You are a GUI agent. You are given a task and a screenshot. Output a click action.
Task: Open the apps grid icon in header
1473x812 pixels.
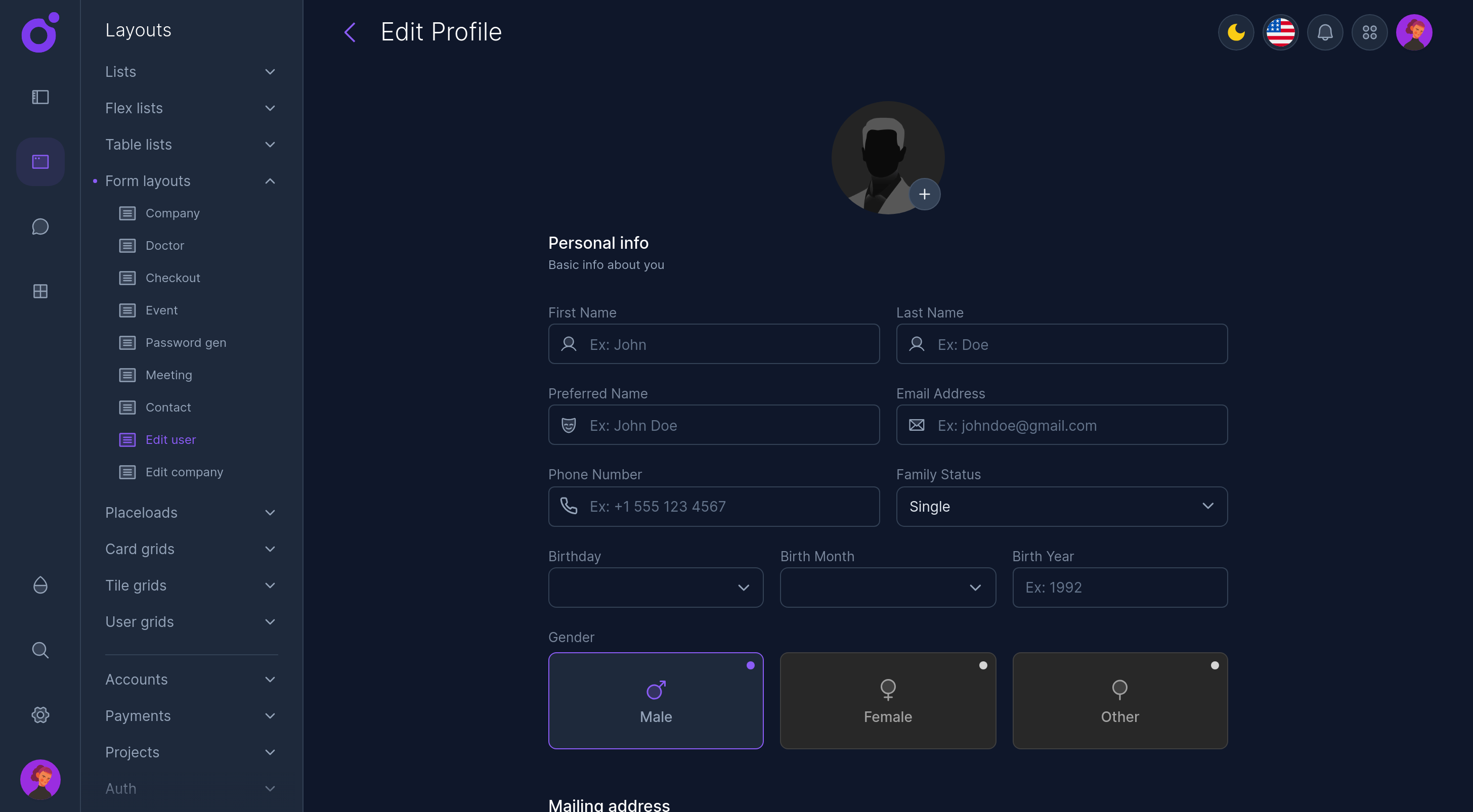click(1369, 32)
